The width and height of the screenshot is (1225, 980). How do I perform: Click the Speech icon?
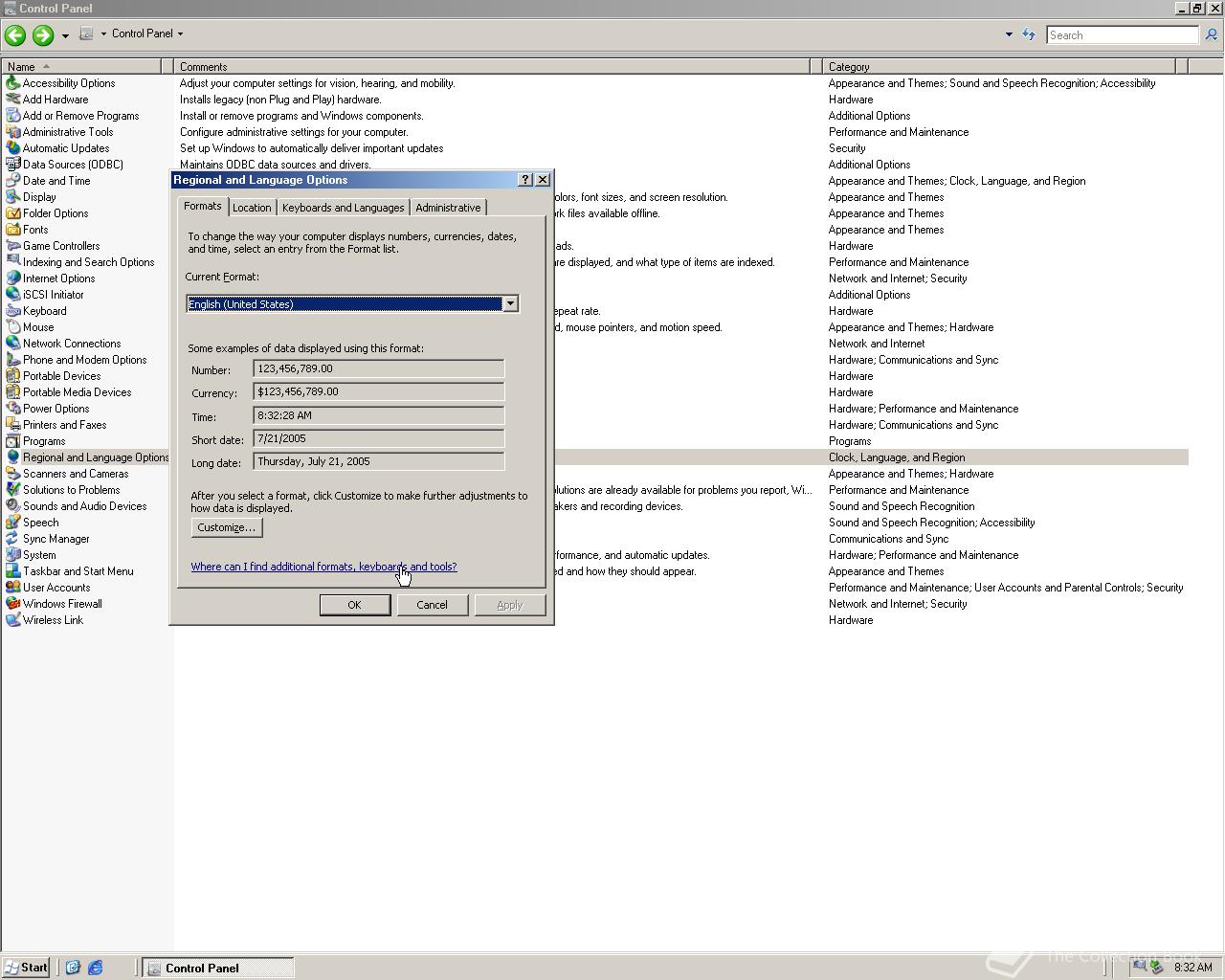click(x=12, y=523)
